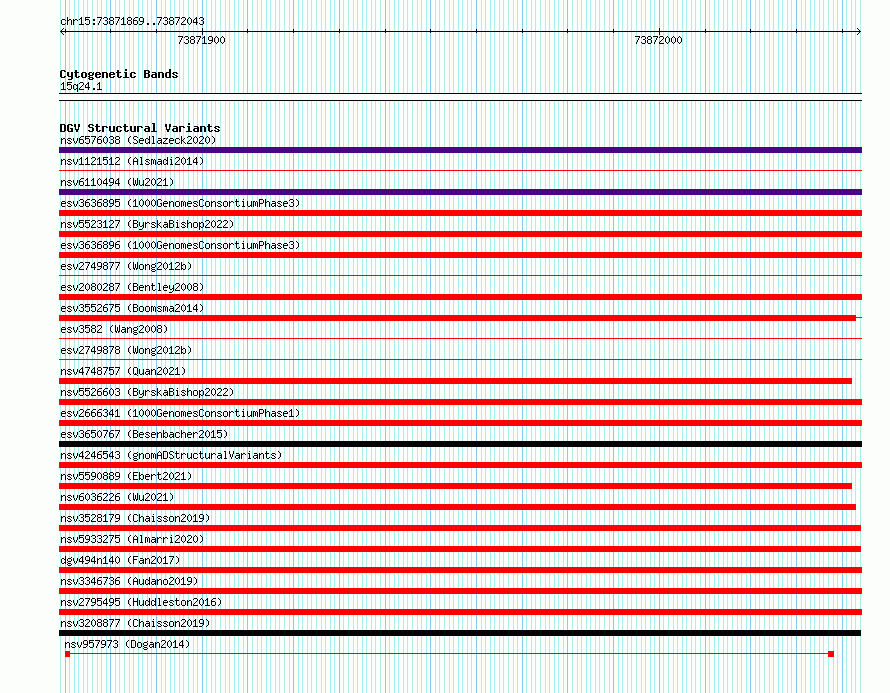The image size is (890, 693).
Task: Click nsv5523127 (ByrskaBishop2022) label
Action: point(147,224)
